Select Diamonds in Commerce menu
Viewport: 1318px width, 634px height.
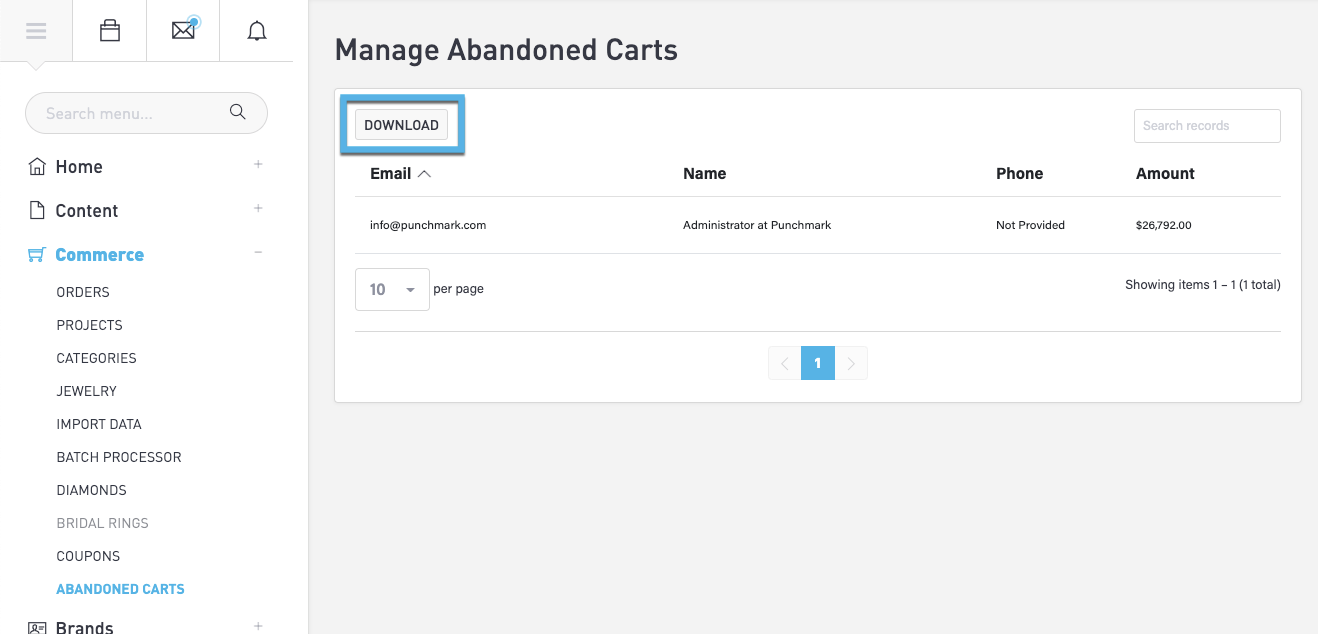tap(91, 490)
